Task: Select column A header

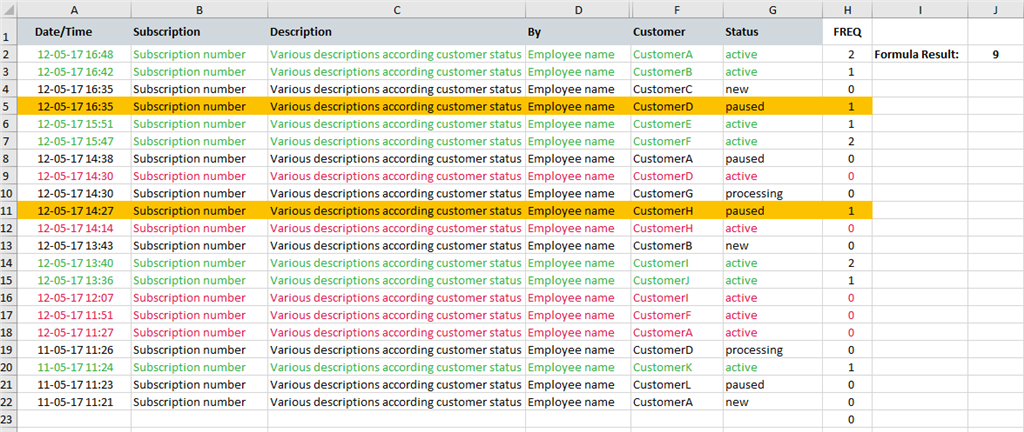Action: point(74,10)
